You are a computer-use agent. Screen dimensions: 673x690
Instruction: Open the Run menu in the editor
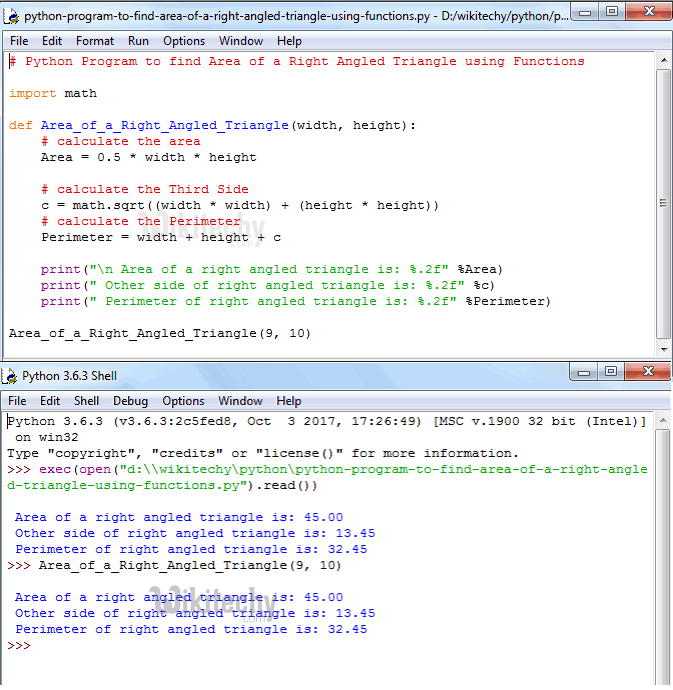click(x=138, y=41)
